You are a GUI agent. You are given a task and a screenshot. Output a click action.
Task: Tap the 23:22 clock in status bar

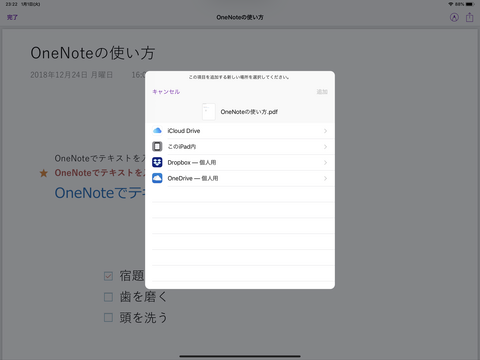tap(11, 4)
